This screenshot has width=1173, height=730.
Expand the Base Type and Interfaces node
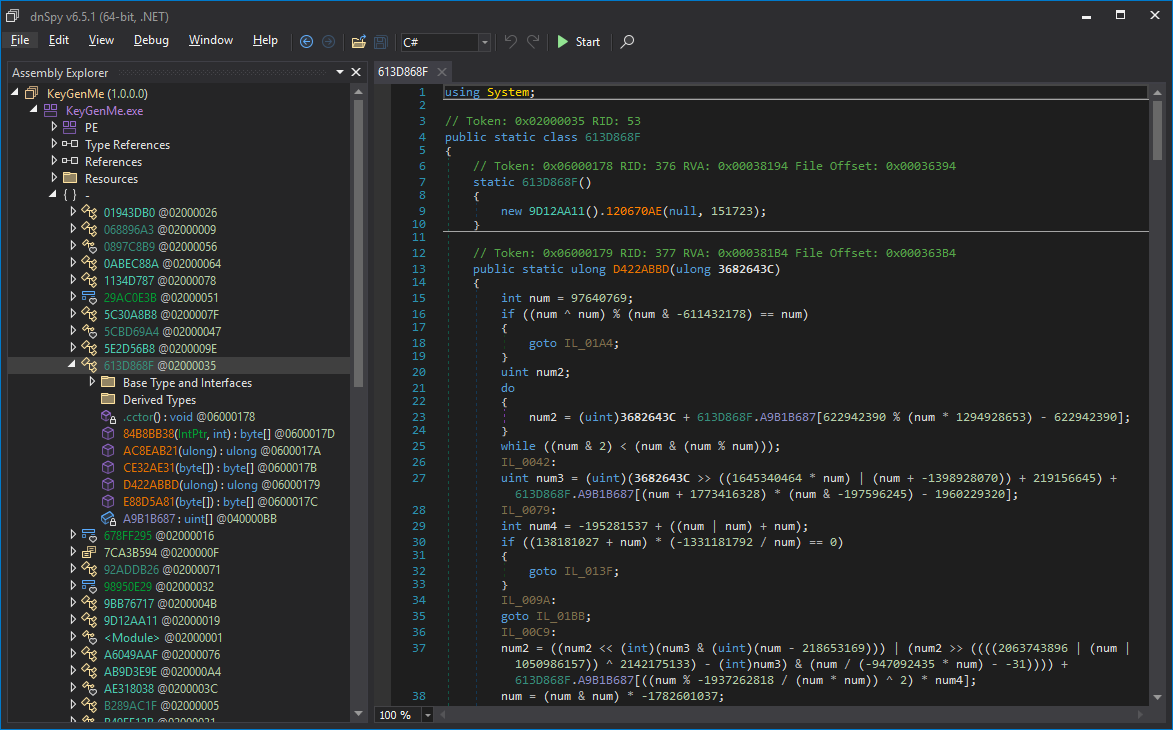93,382
